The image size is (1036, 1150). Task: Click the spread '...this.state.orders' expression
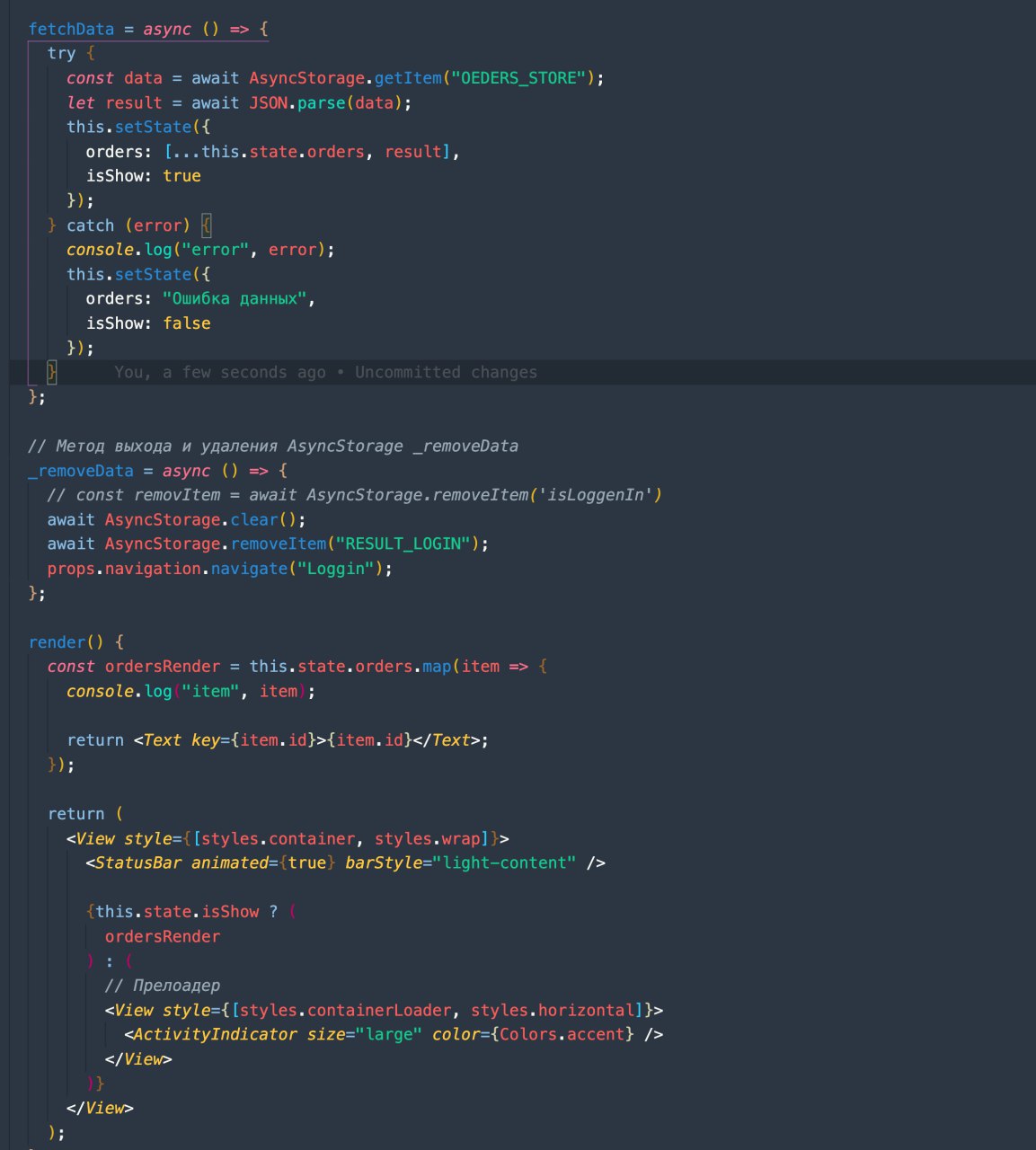[269, 152]
